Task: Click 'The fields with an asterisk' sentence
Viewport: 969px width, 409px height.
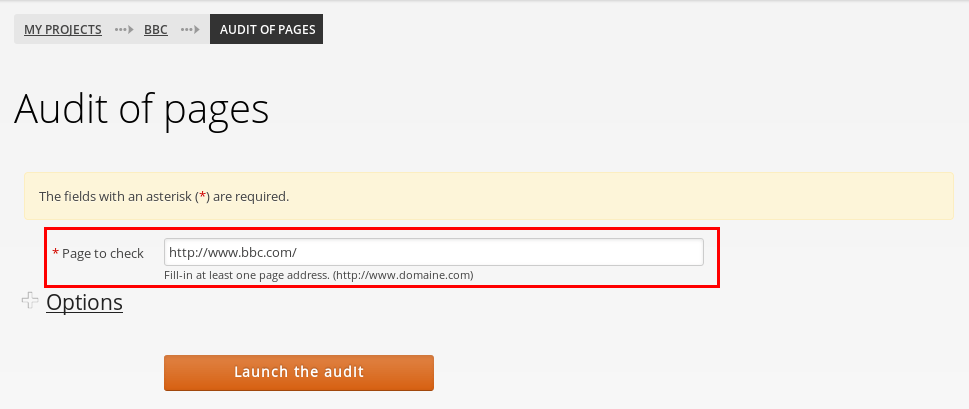Action: pyautogui.click(x=164, y=196)
